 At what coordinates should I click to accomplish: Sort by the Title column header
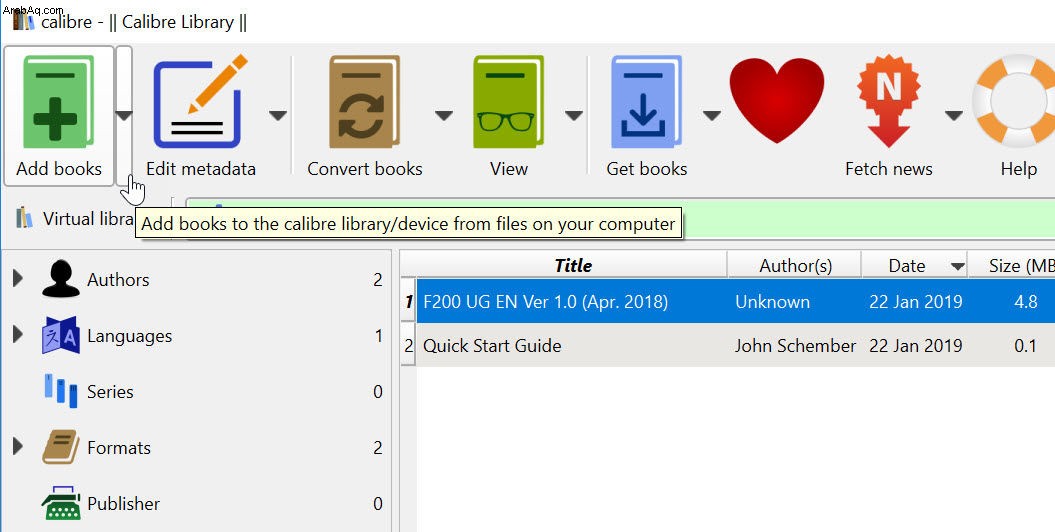click(572, 266)
